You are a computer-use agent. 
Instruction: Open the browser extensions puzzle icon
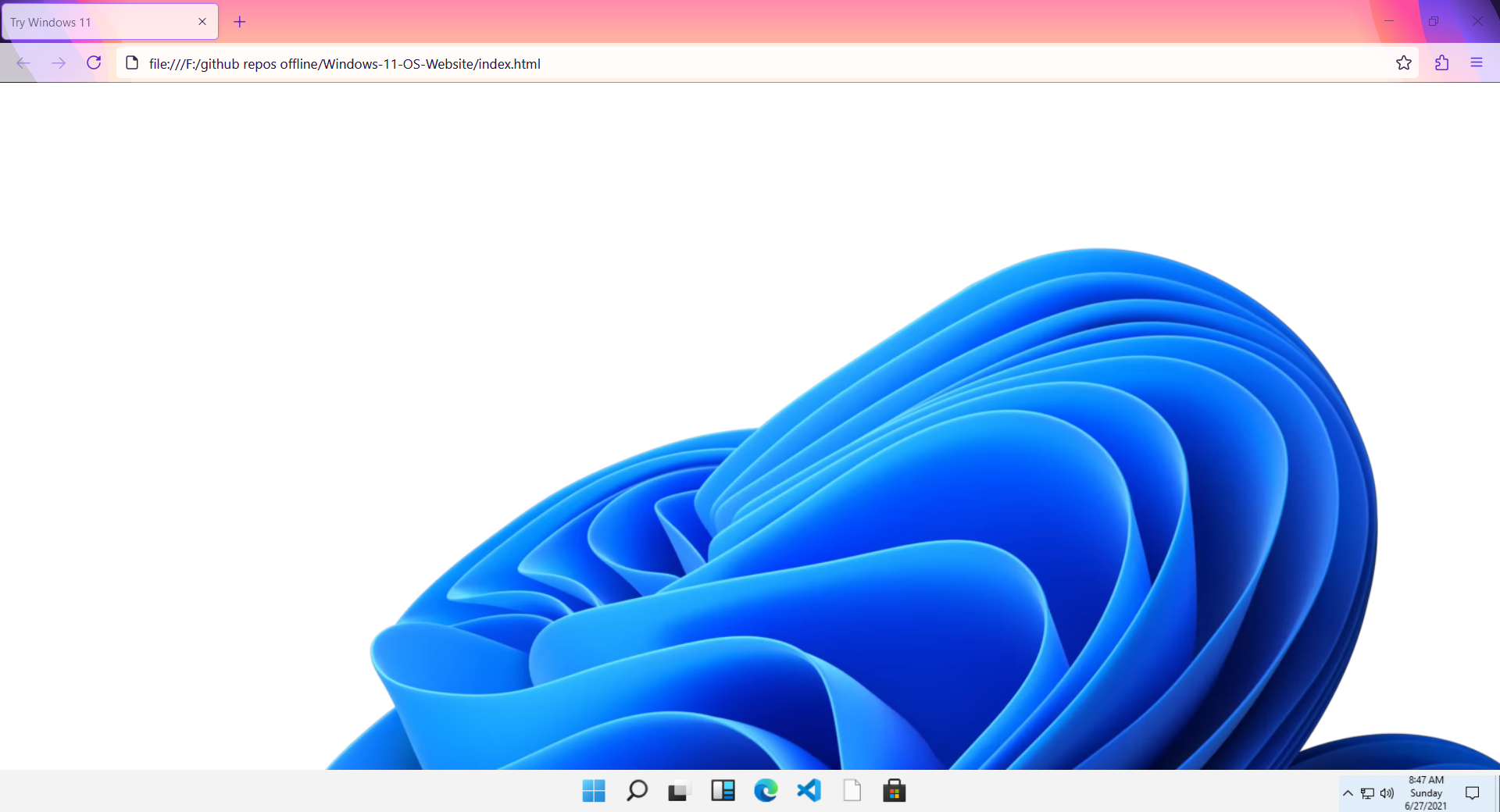[1442, 62]
